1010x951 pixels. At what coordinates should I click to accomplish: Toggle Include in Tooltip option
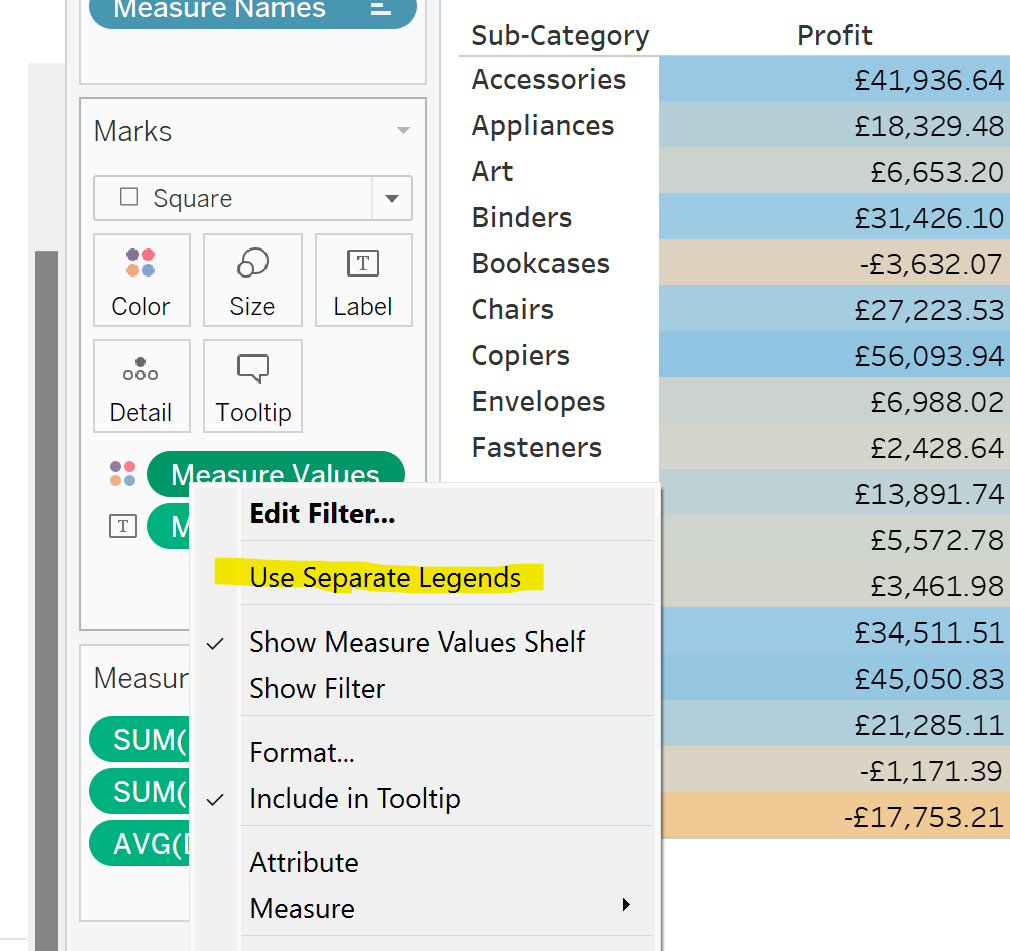click(x=355, y=799)
